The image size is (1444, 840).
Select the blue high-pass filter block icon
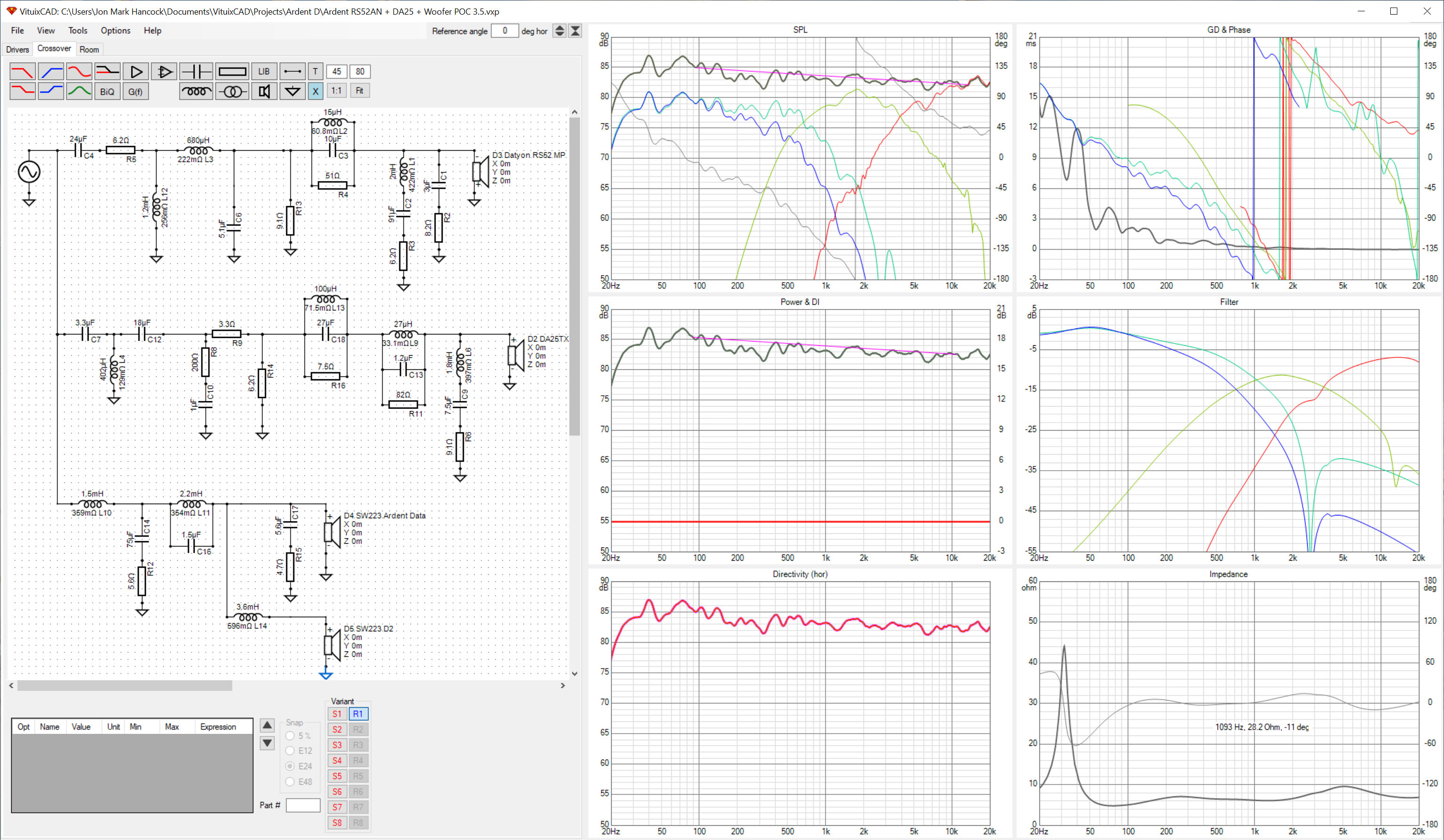pyautogui.click(x=51, y=72)
